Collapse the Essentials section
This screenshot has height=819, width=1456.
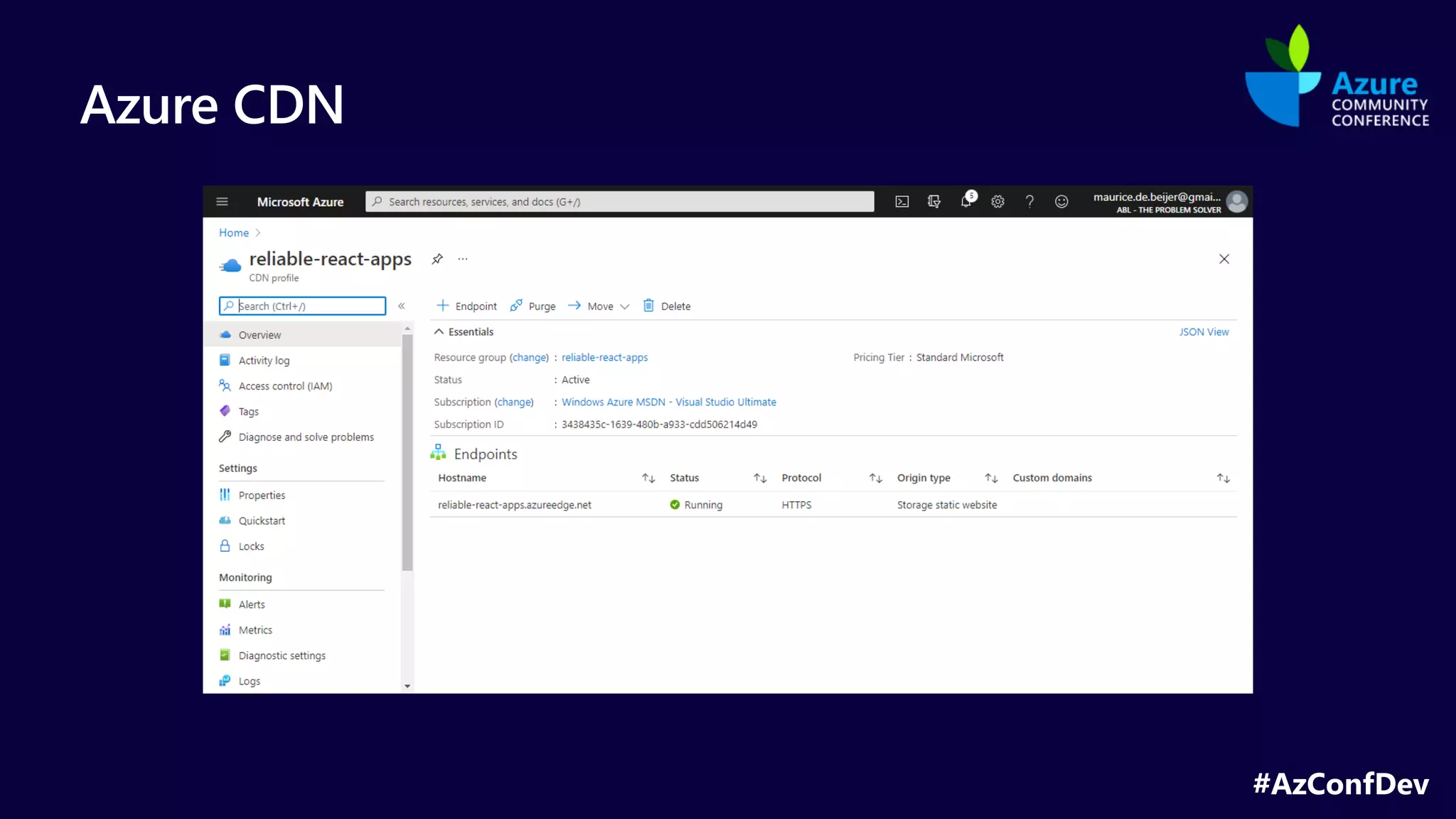click(x=464, y=332)
